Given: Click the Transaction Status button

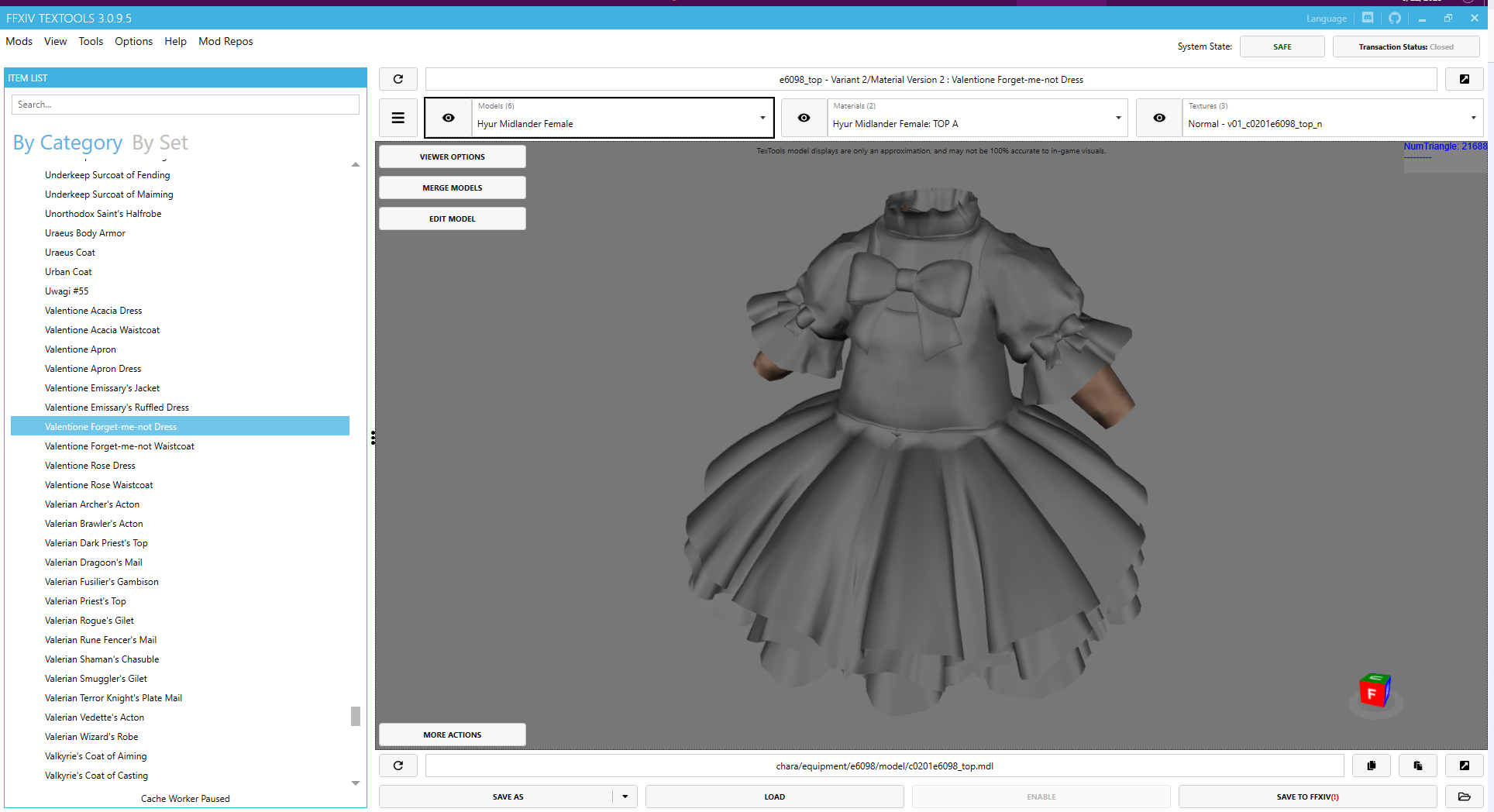Looking at the screenshot, I should (1406, 46).
